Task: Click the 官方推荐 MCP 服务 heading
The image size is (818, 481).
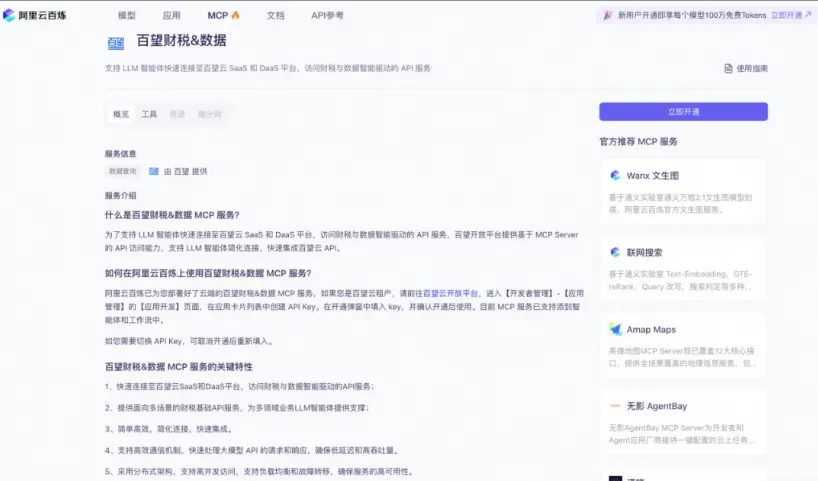Action: coord(639,141)
